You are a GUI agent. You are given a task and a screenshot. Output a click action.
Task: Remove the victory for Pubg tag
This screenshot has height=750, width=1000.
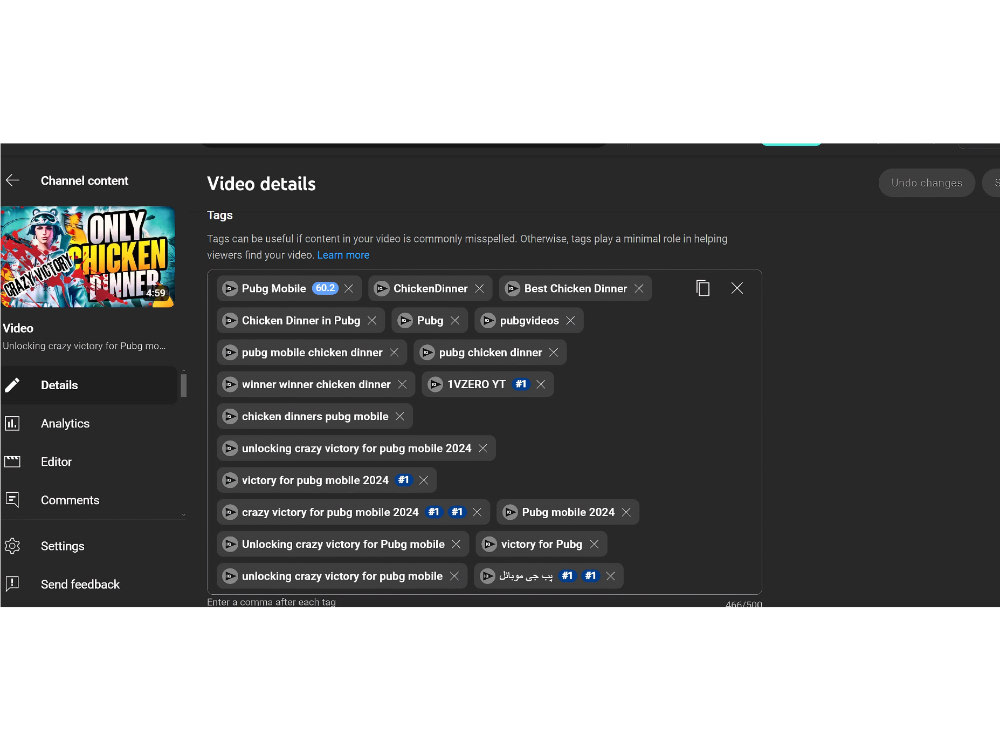coord(594,544)
